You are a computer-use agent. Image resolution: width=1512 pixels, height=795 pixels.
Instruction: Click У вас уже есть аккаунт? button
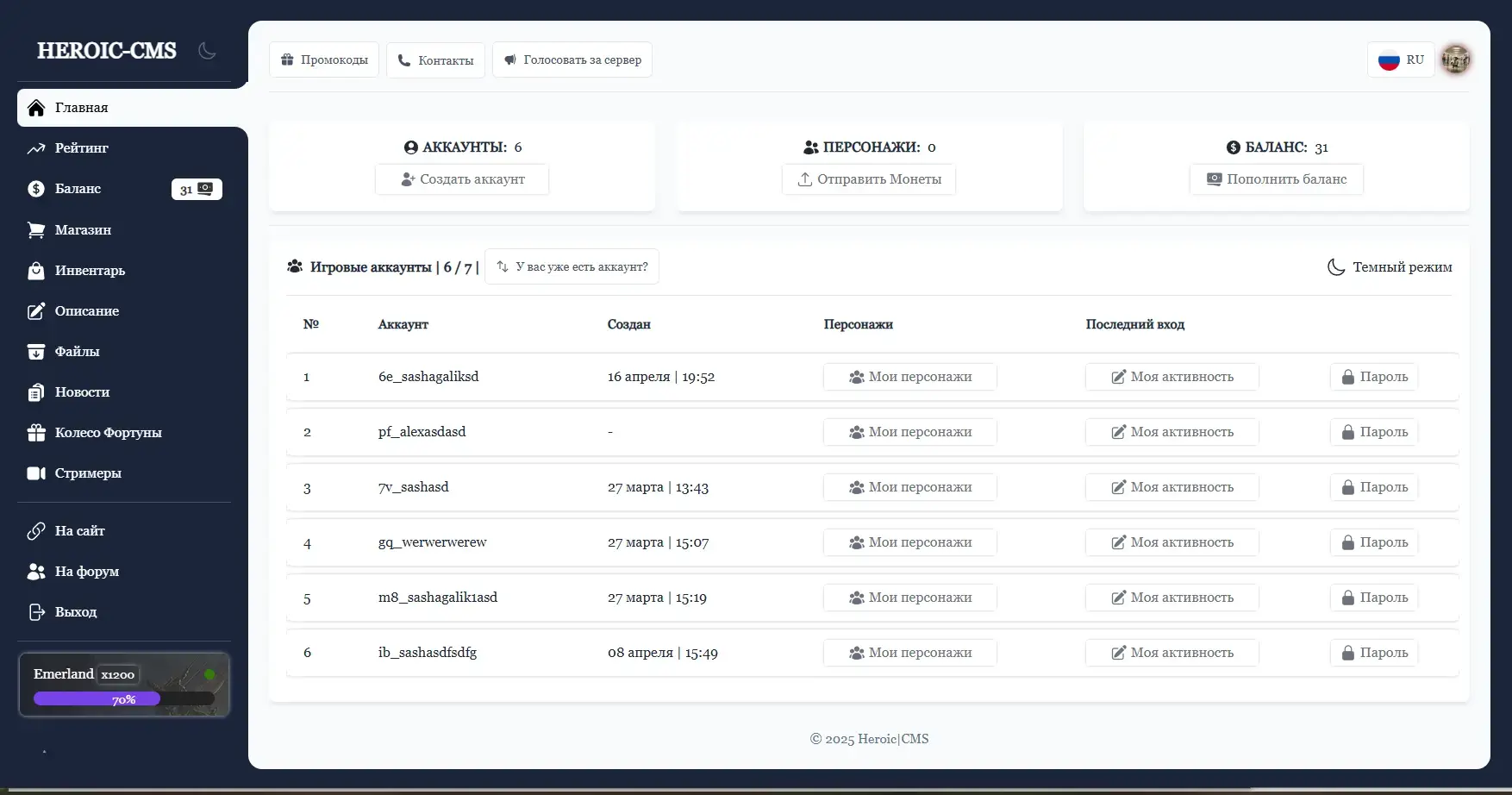(x=572, y=266)
